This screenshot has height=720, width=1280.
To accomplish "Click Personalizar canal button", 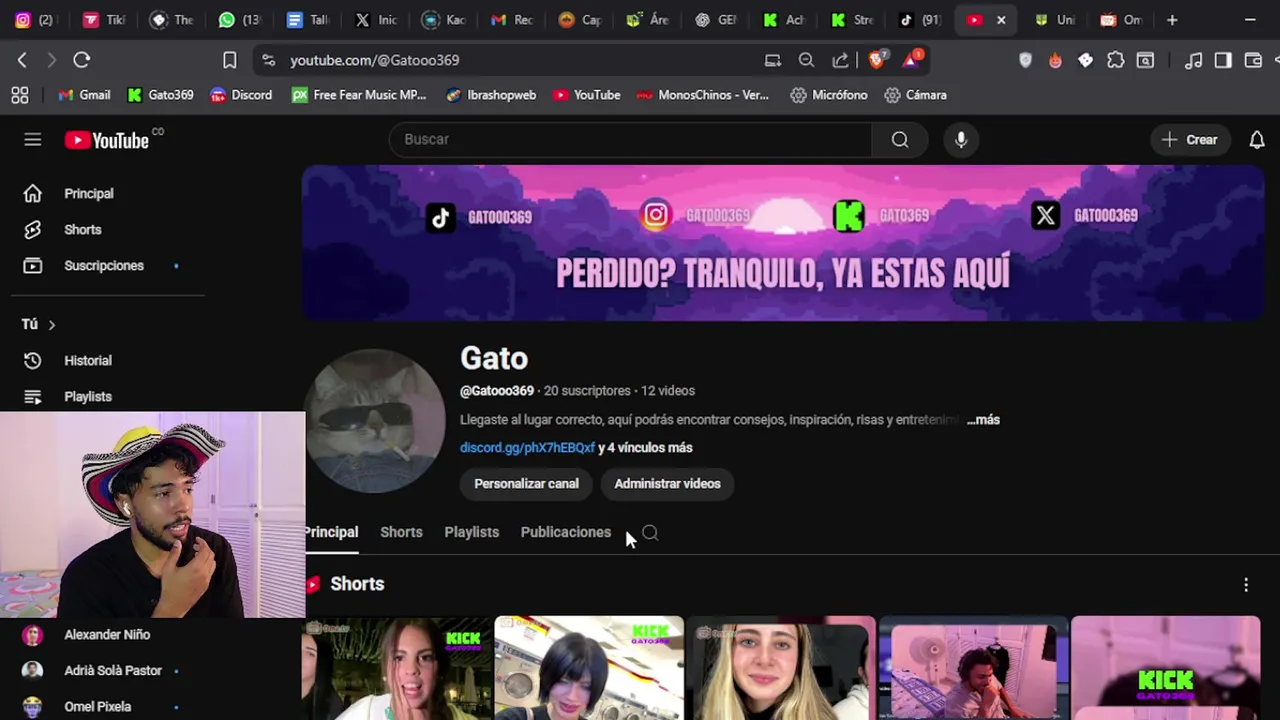I will point(526,484).
